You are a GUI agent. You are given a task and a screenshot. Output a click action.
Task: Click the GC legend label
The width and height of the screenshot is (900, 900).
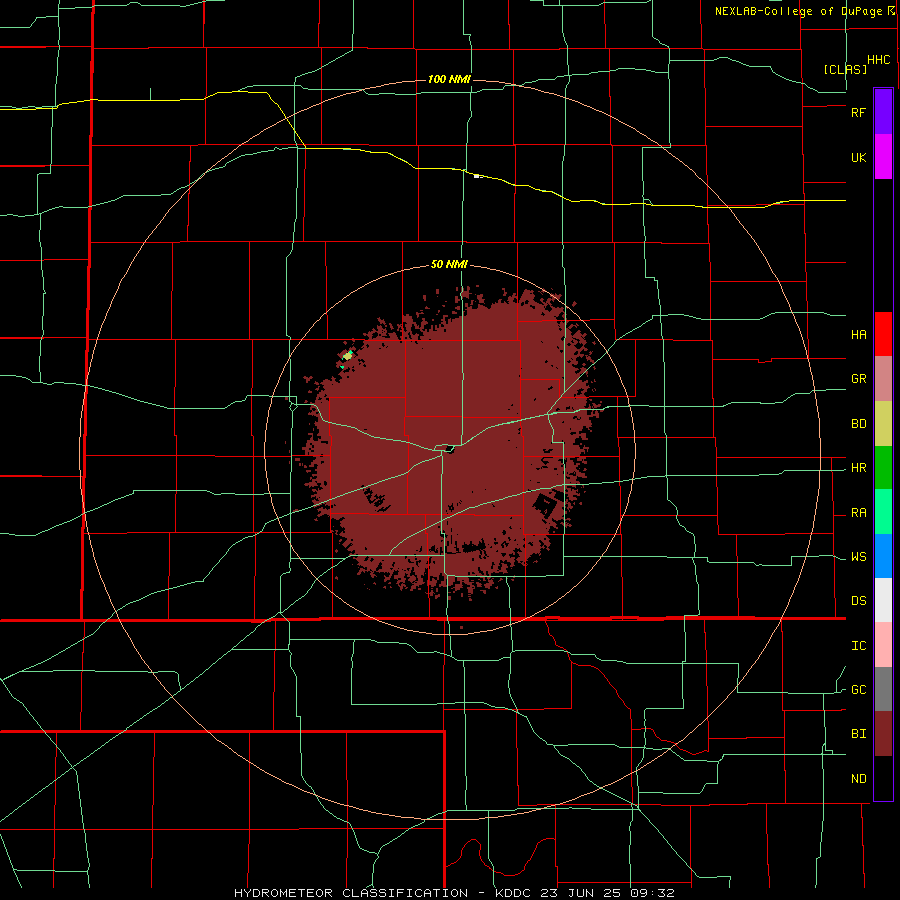[x=858, y=690]
